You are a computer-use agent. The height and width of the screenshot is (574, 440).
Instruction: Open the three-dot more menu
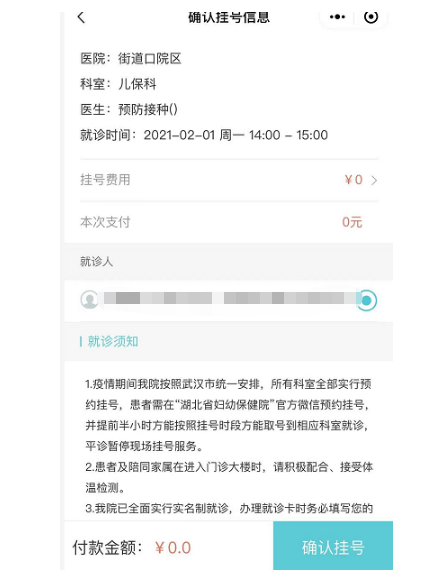[x=337, y=17]
